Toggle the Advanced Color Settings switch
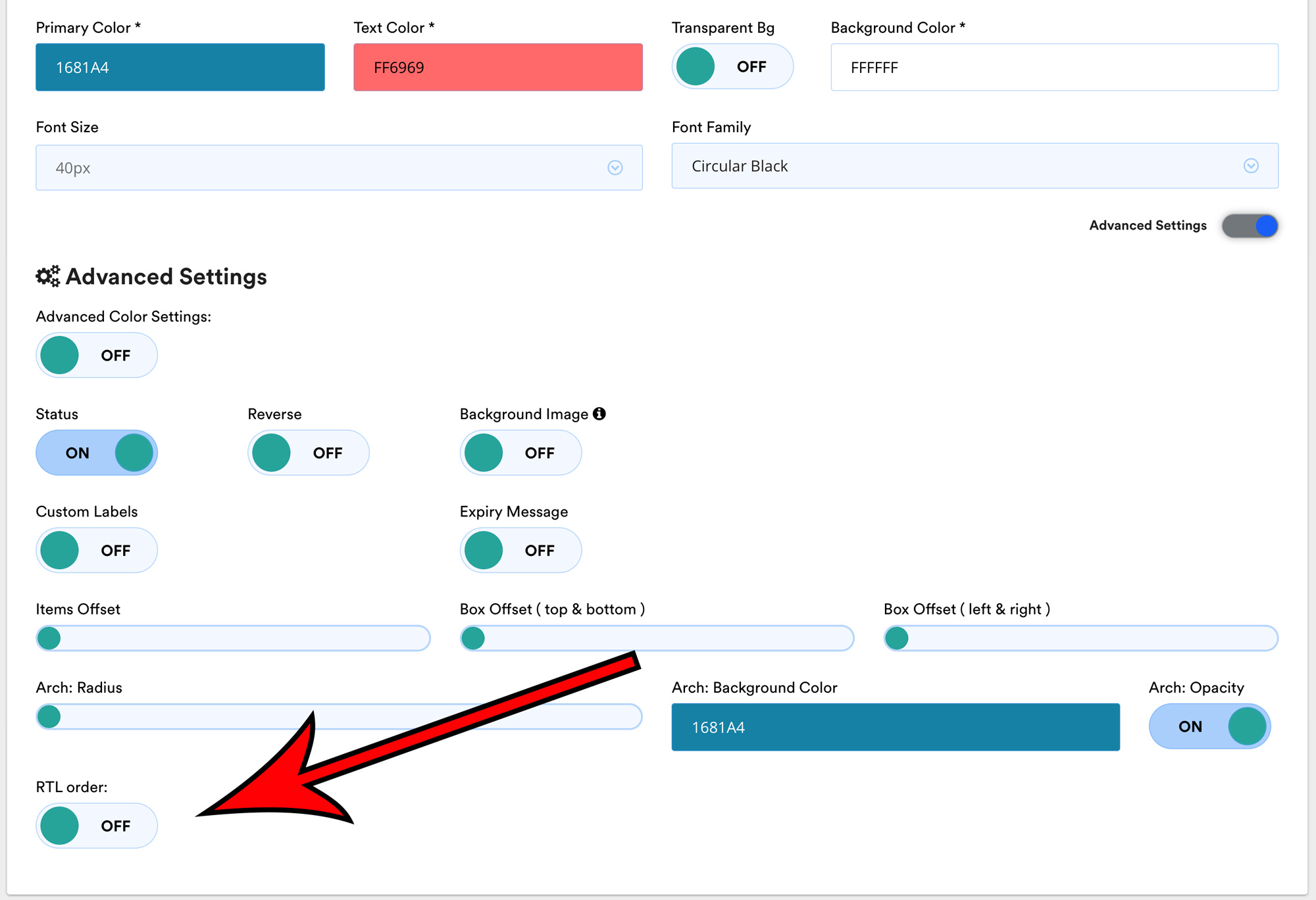1316x900 pixels. [x=97, y=355]
